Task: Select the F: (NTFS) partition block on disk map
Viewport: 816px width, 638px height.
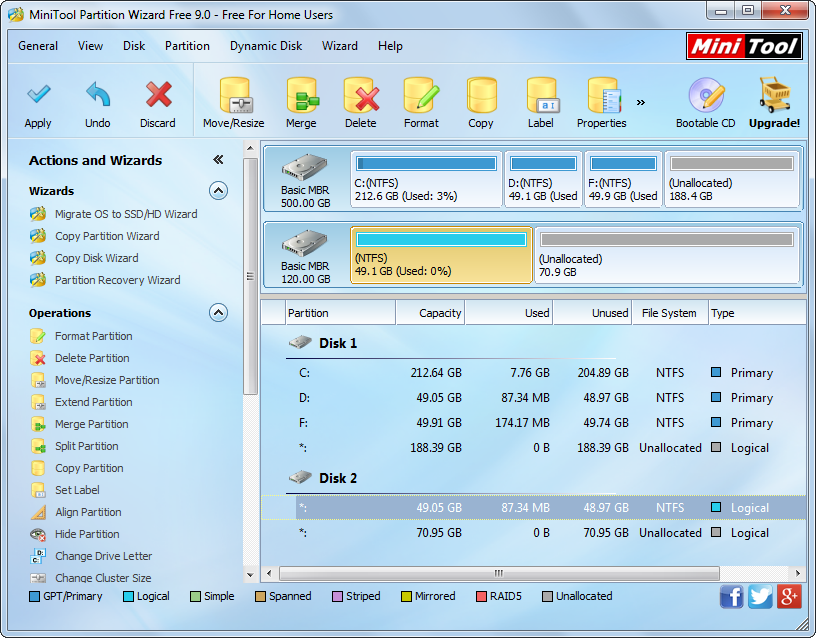Action: 623,180
